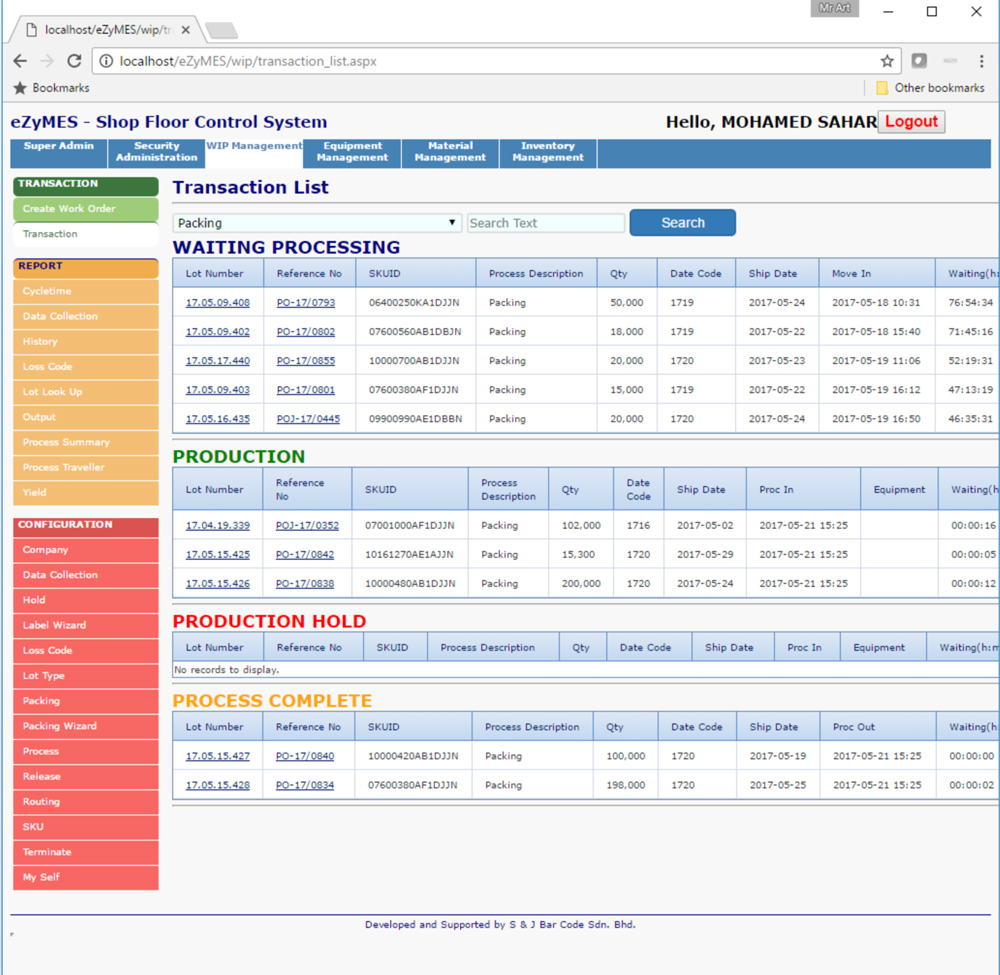Reload the page with refresh icon
The width and height of the screenshot is (1000, 975).
coord(74,61)
